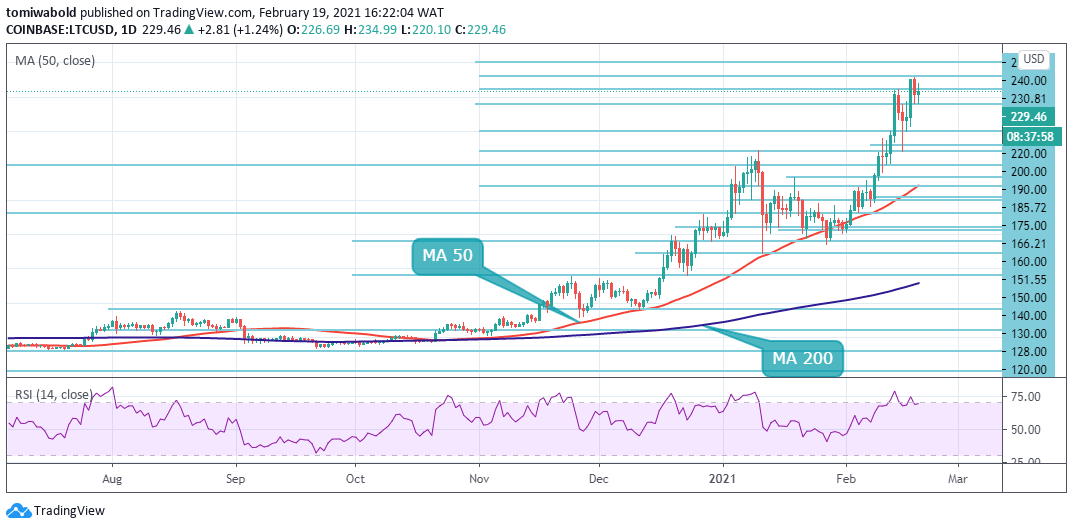Click the MA 50 callout label
The height and width of the screenshot is (529, 1073).
pos(448,257)
